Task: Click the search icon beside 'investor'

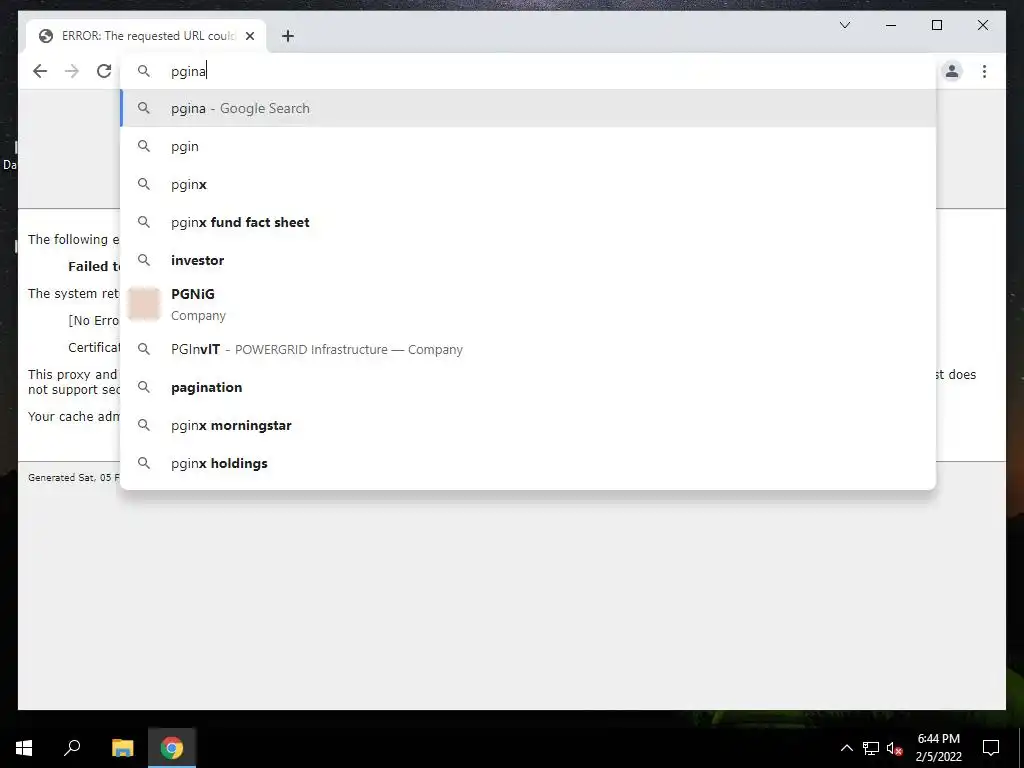Action: tap(144, 260)
